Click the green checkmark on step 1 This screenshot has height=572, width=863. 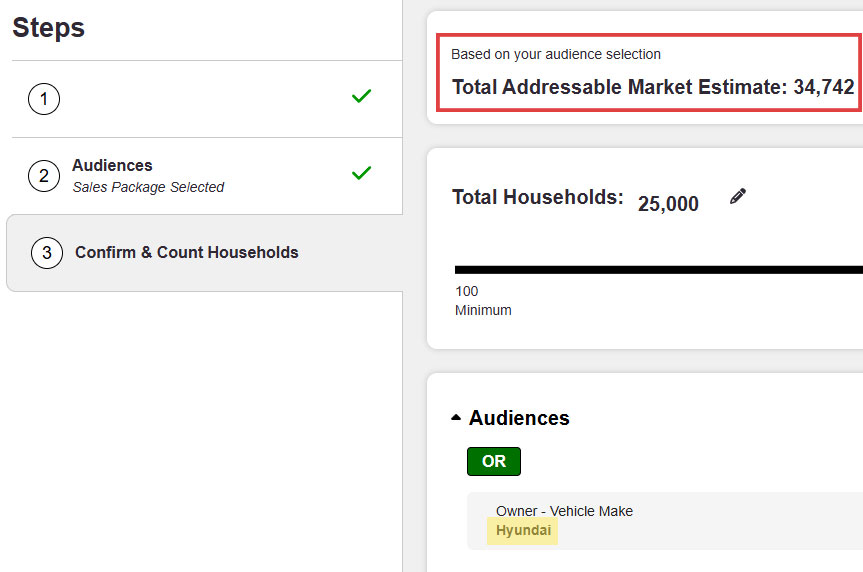click(x=361, y=96)
